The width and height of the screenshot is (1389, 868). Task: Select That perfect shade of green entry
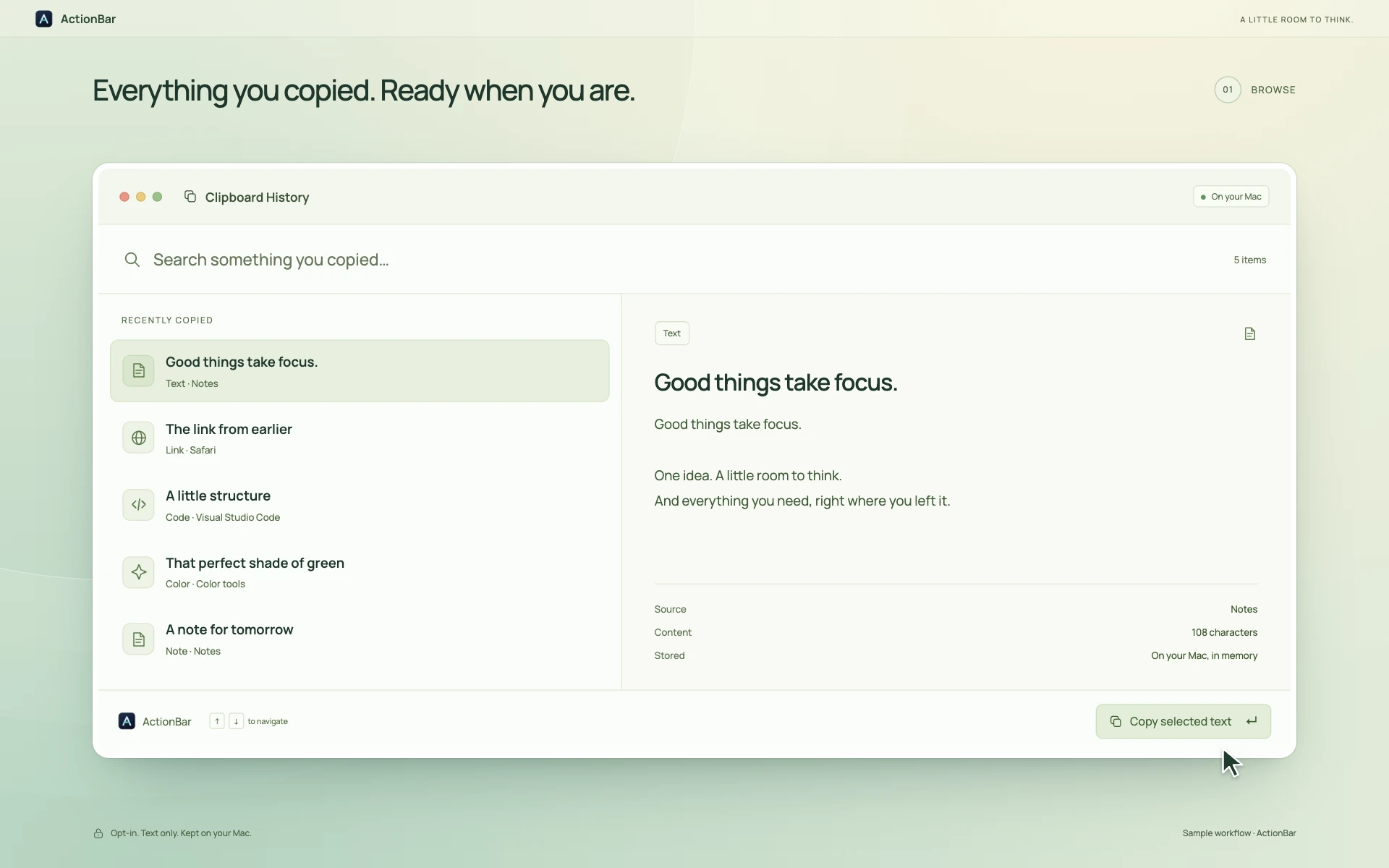click(x=360, y=572)
